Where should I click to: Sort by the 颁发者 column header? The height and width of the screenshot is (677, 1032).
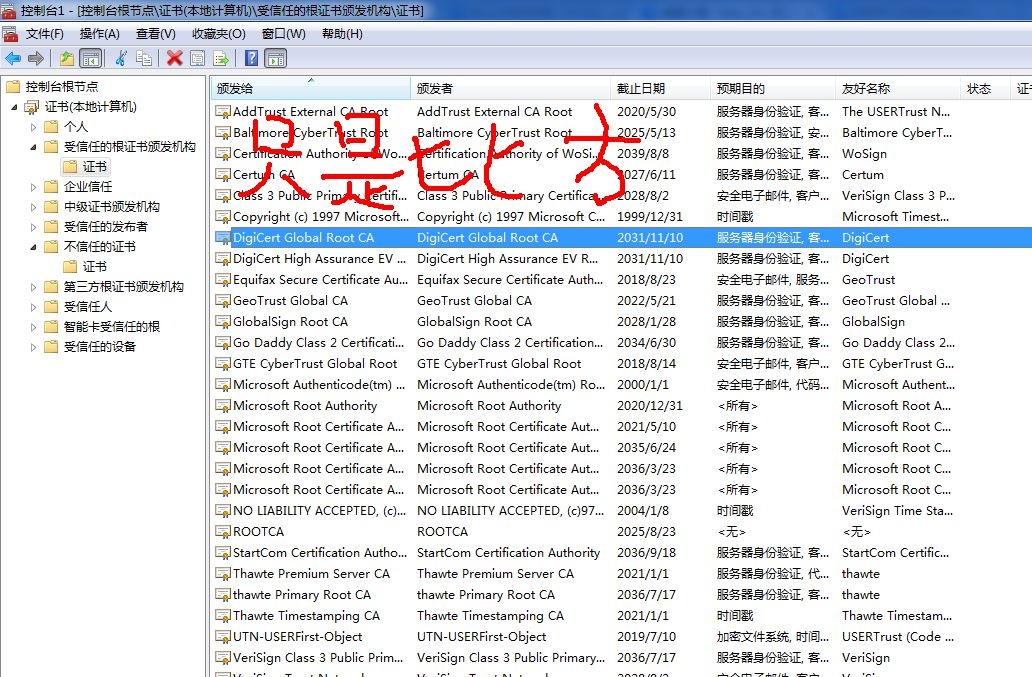pos(511,88)
